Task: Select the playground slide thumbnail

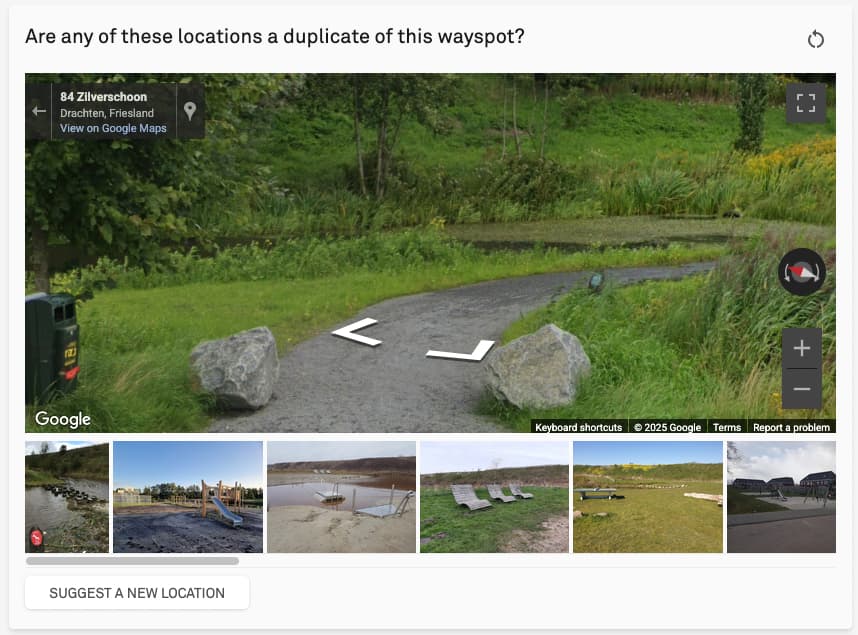Action: click(x=188, y=497)
